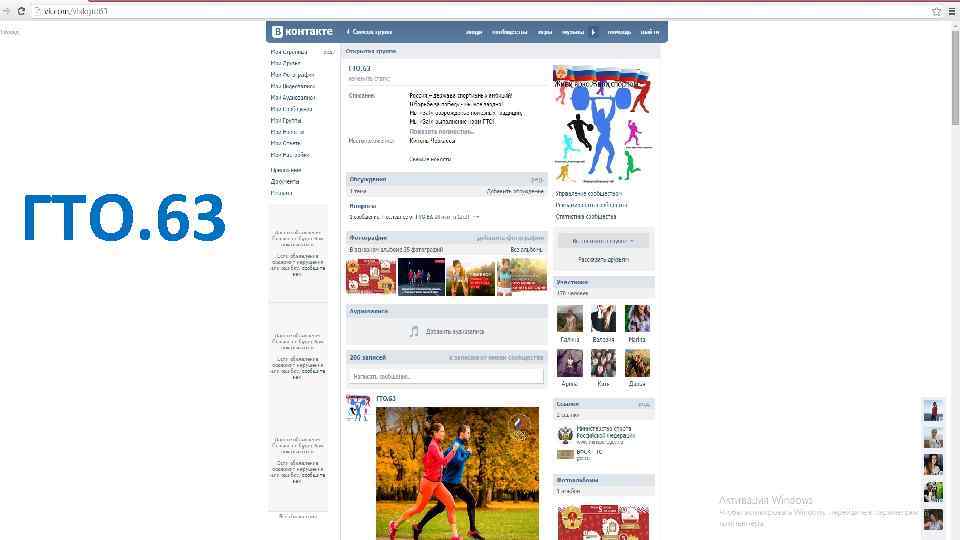Click the 'Свежие новости' link

pos(430,159)
